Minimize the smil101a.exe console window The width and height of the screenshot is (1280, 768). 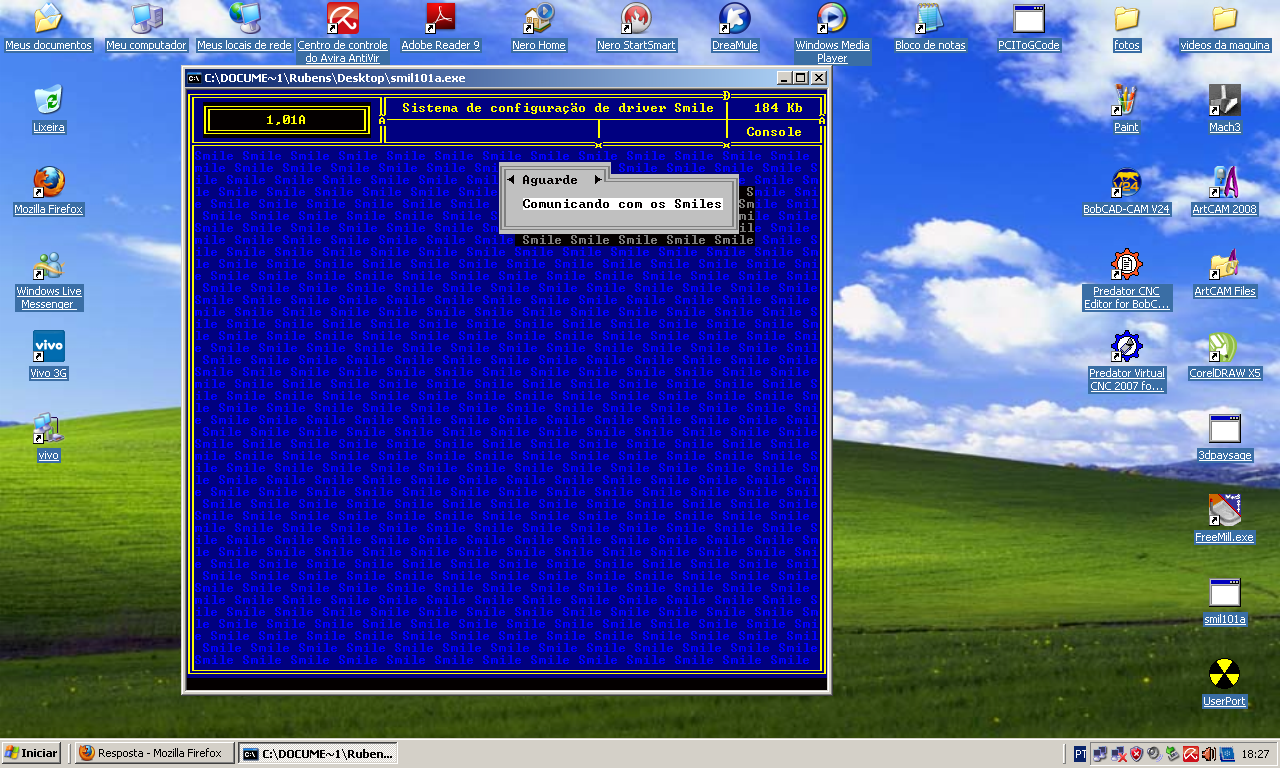[784, 78]
